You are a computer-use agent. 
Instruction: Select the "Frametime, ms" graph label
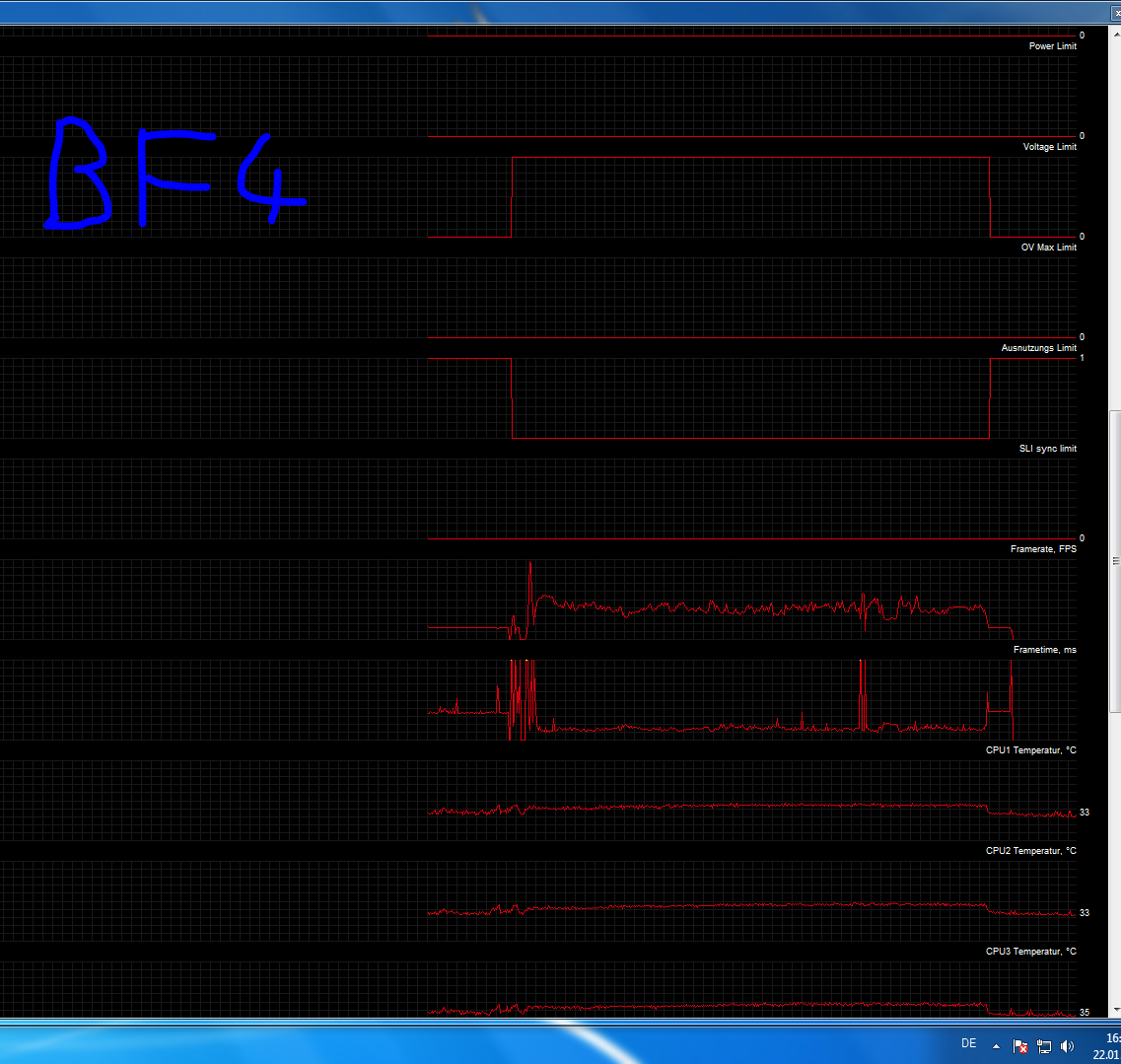coord(1044,650)
